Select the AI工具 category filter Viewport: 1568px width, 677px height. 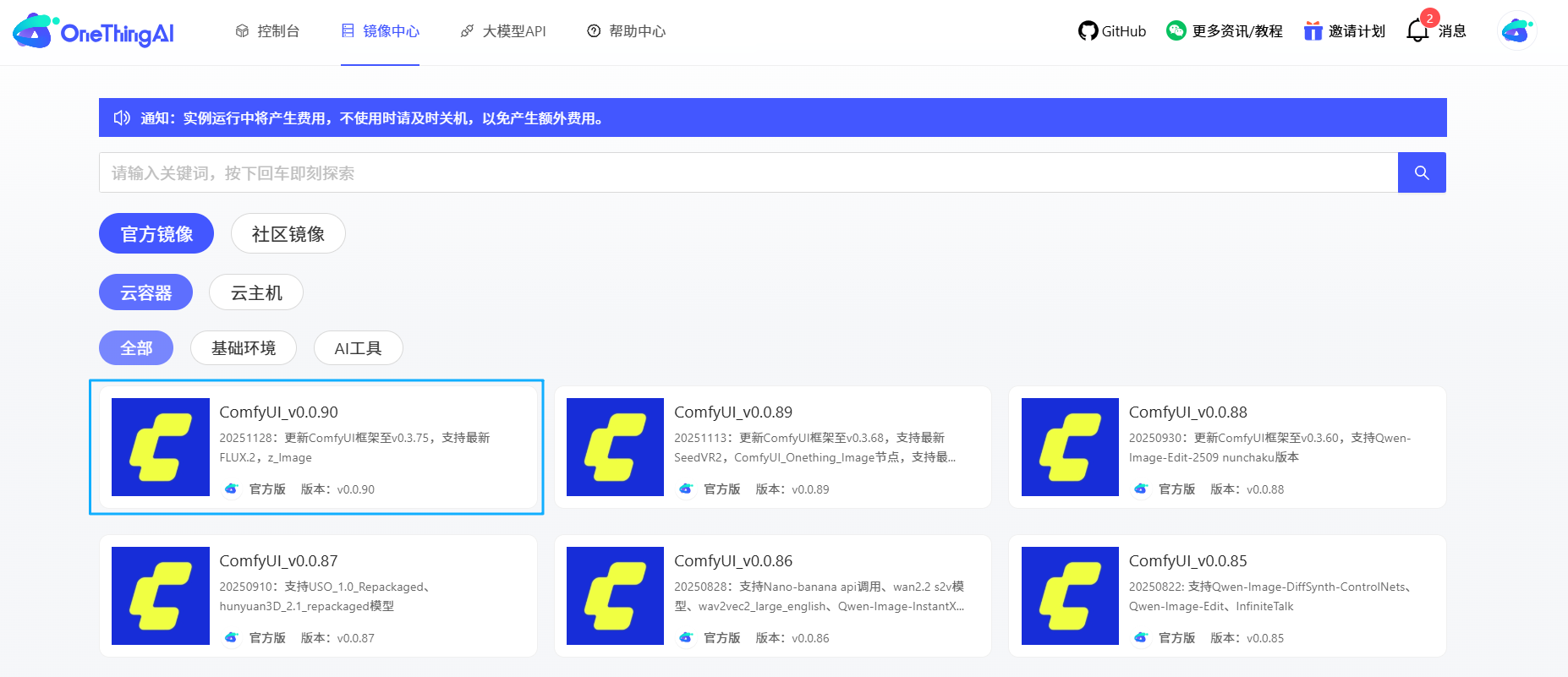pos(358,348)
